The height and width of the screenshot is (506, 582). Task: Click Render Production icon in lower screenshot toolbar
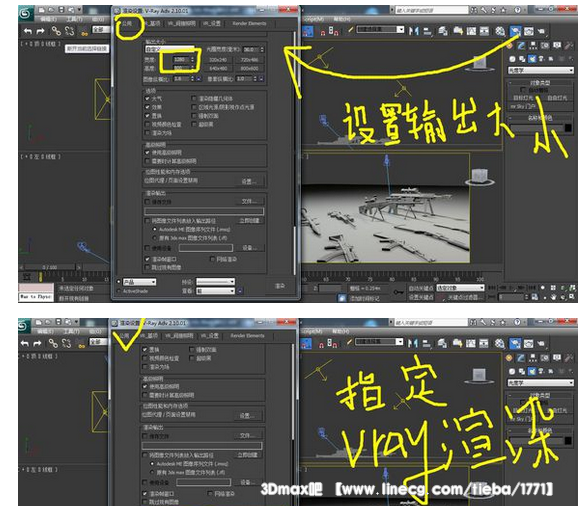click(542, 344)
